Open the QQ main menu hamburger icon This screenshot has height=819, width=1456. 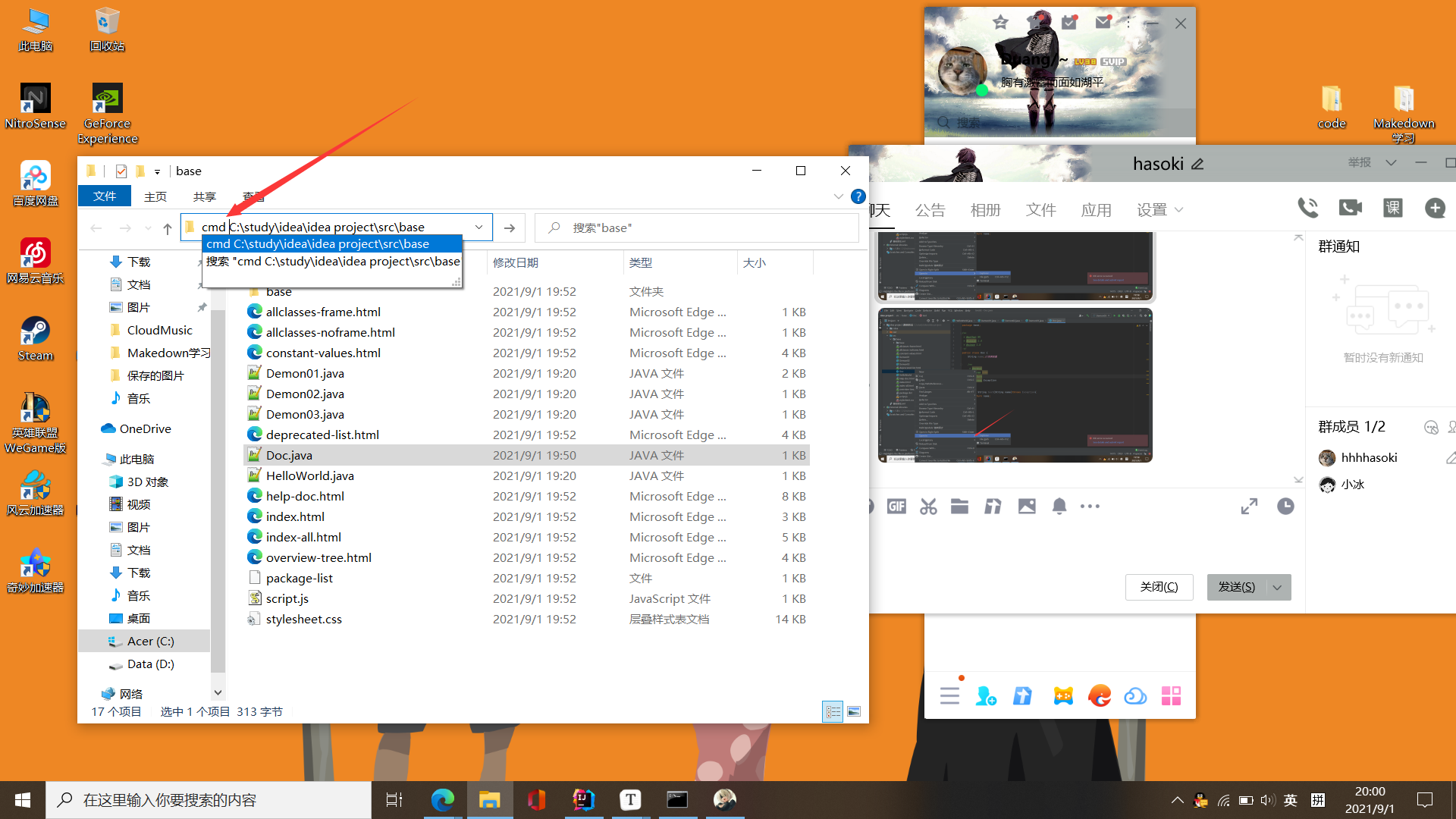949,695
